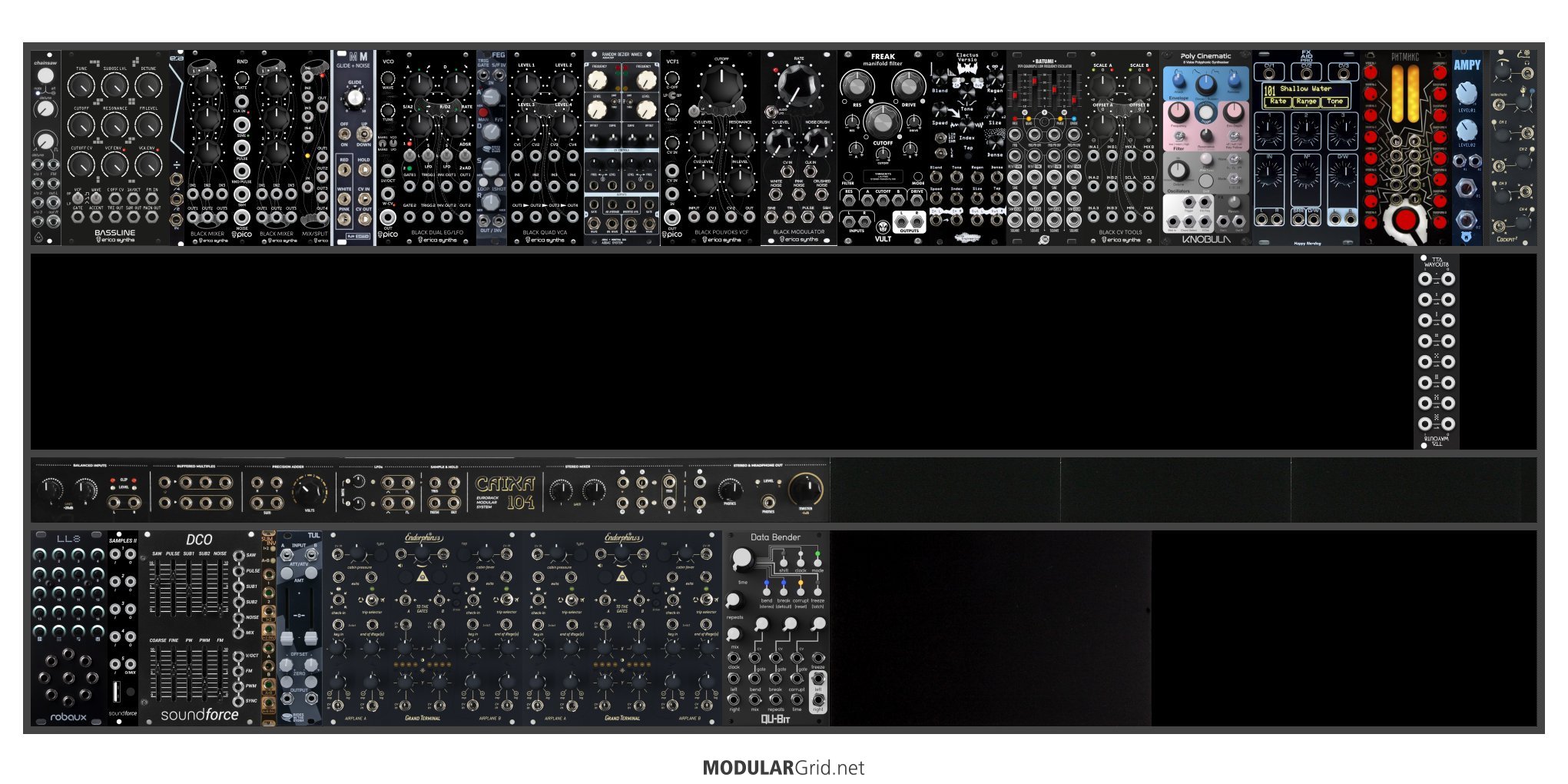The width and height of the screenshot is (1568, 784).
Task: Flip the Noise UP/DOWN switch
Action: [363, 134]
